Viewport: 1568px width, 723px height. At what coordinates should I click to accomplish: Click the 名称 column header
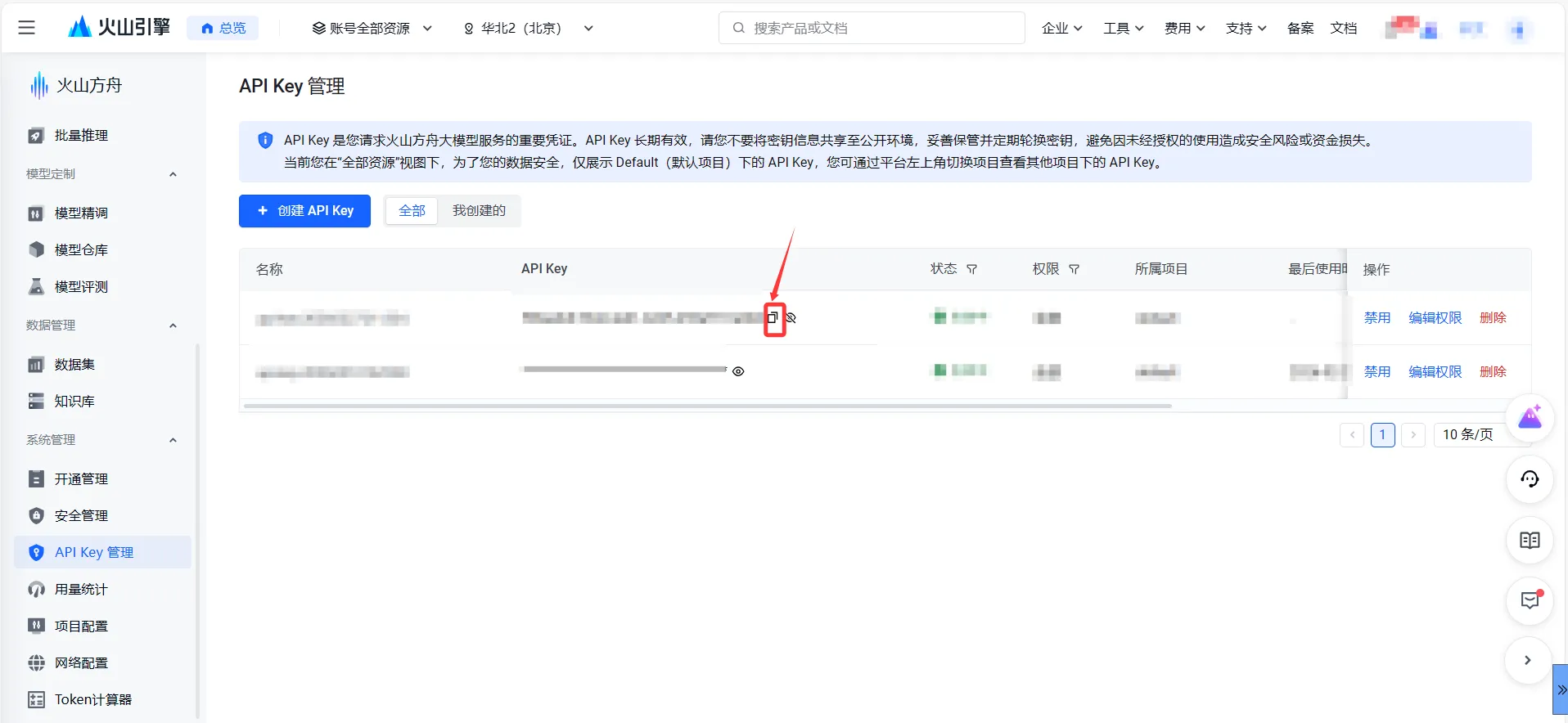point(269,269)
